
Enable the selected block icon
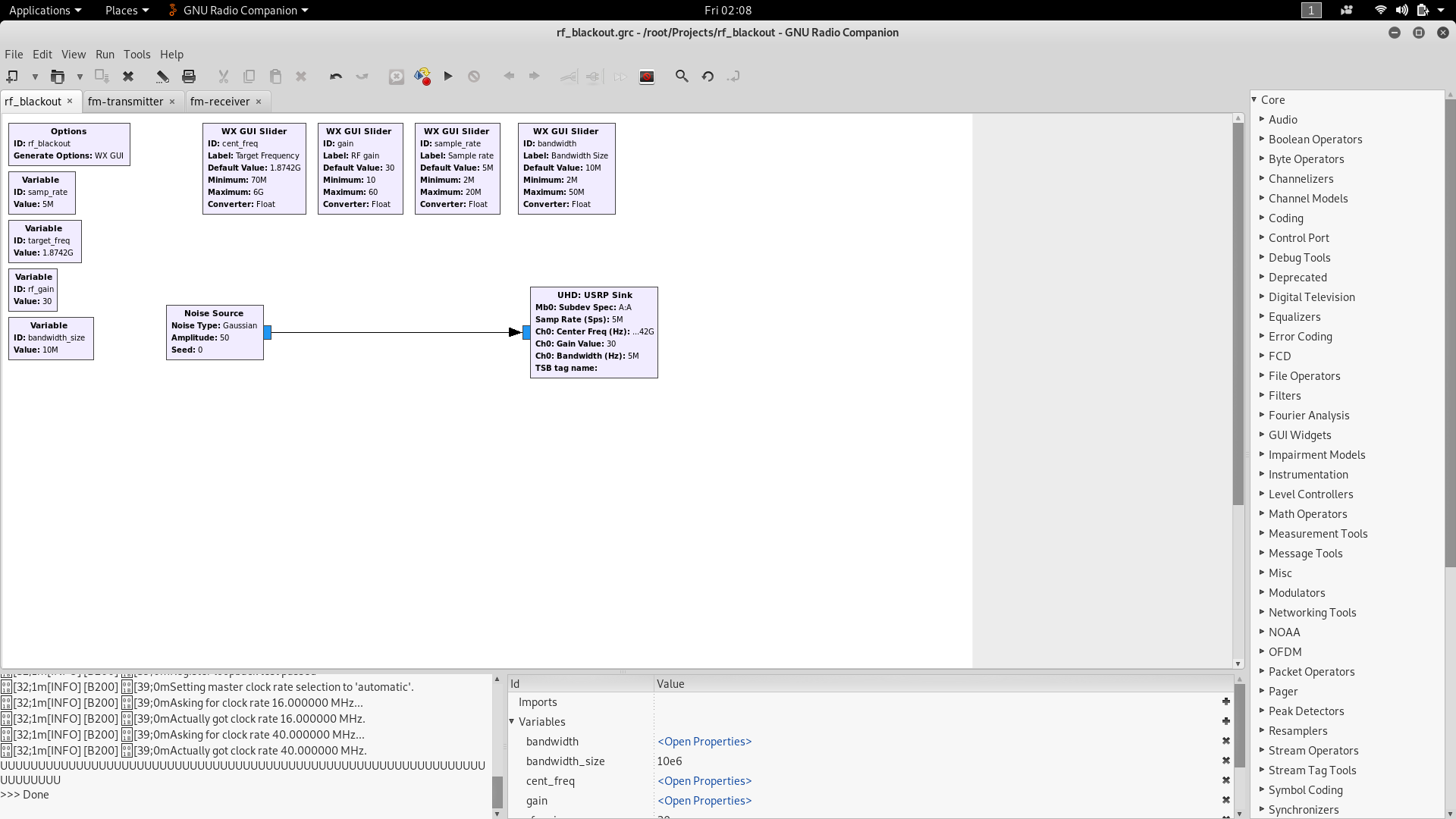568,77
